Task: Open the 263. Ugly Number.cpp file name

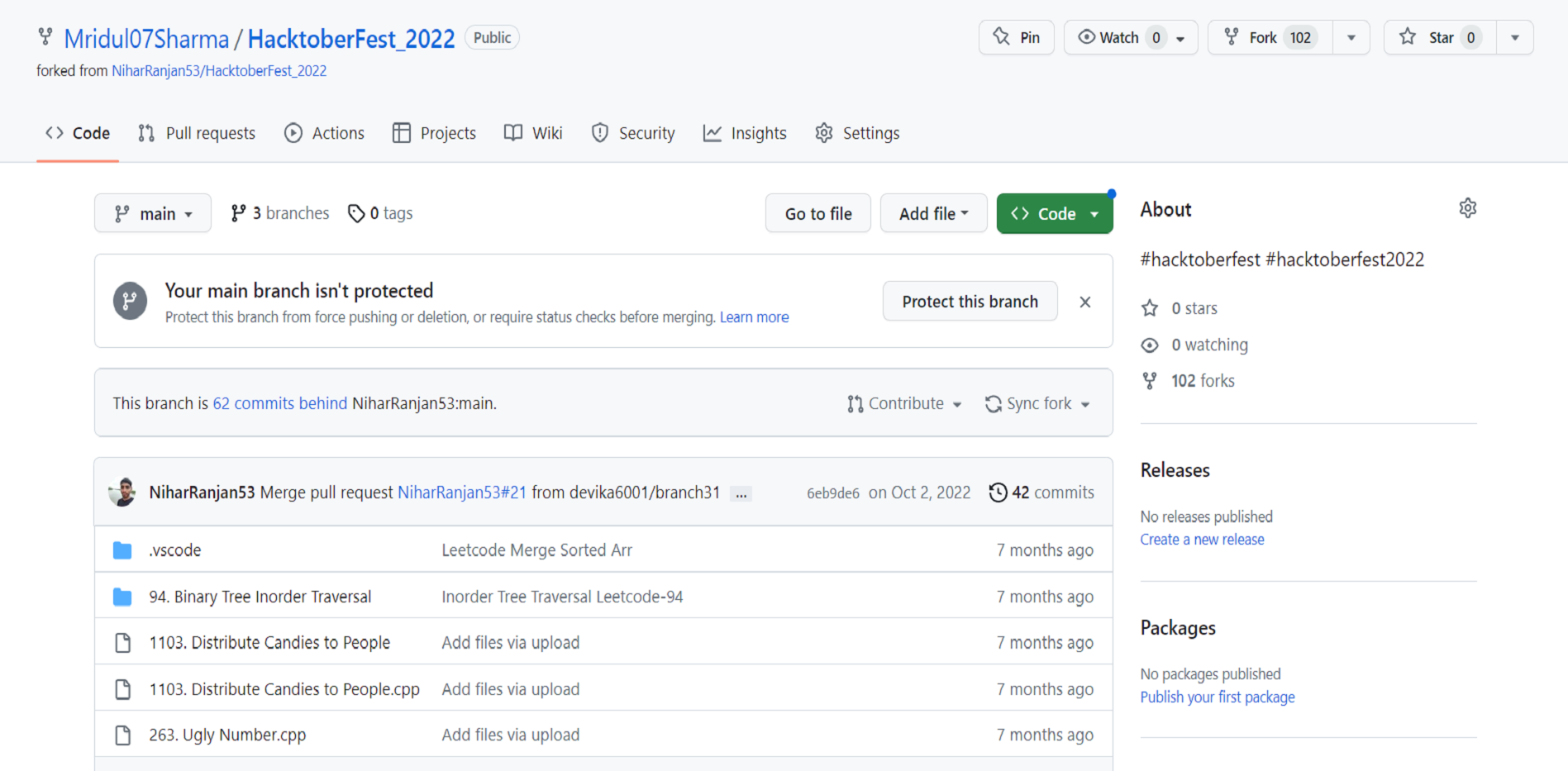Action: (227, 735)
